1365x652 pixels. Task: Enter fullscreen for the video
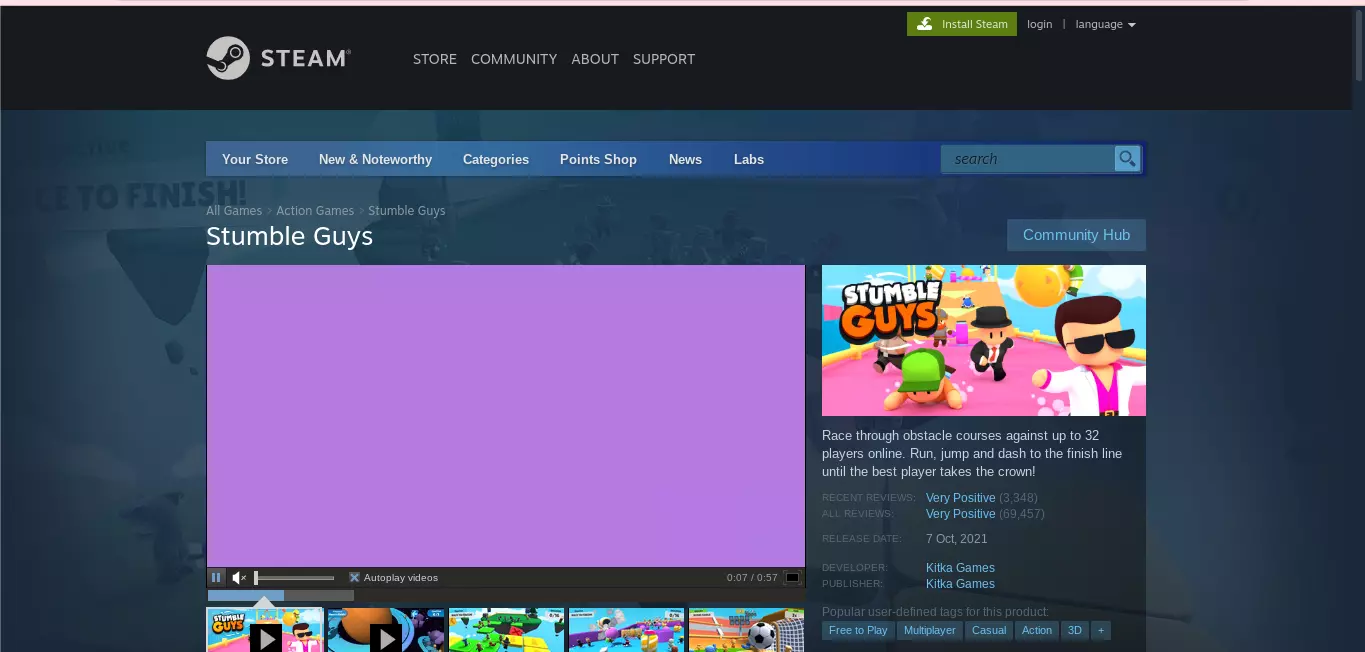[792, 577]
